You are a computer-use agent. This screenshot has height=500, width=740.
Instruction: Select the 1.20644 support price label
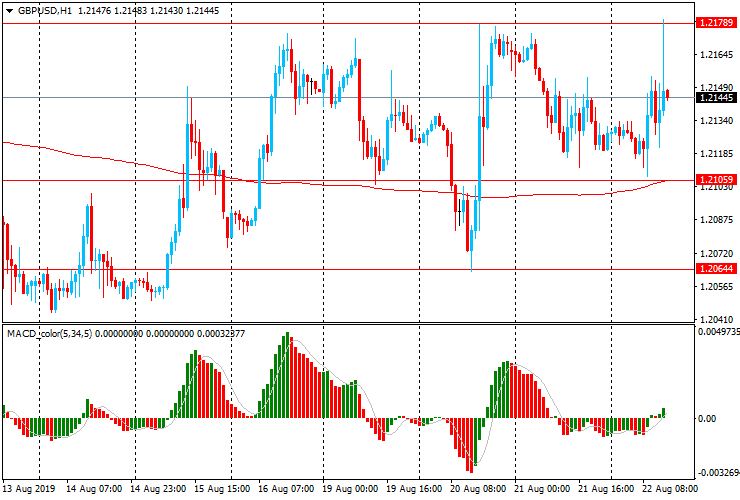click(x=716, y=269)
